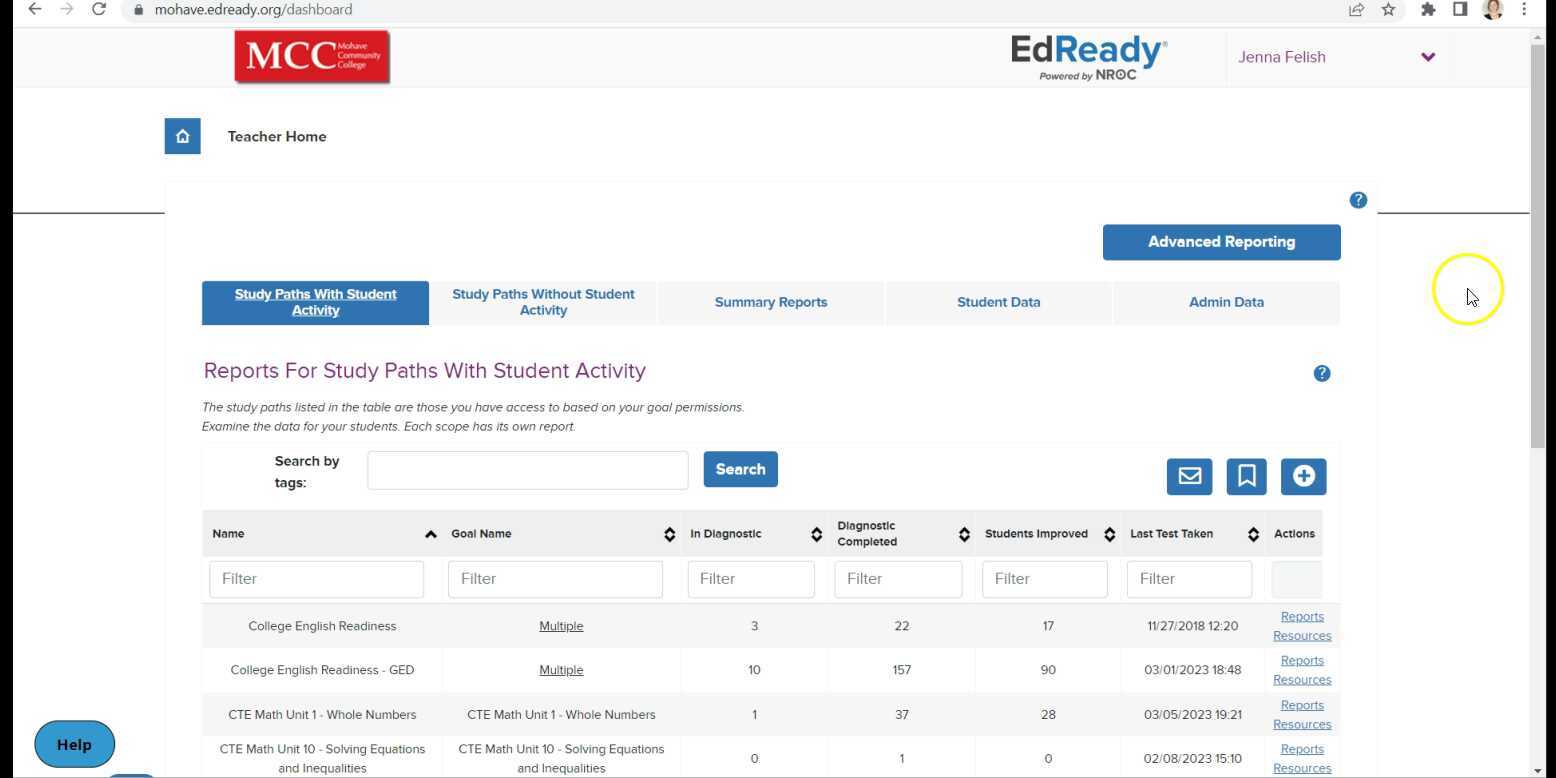The width and height of the screenshot is (1556, 778).
Task: Open the email report icon
Action: pyautogui.click(x=1189, y=477)
